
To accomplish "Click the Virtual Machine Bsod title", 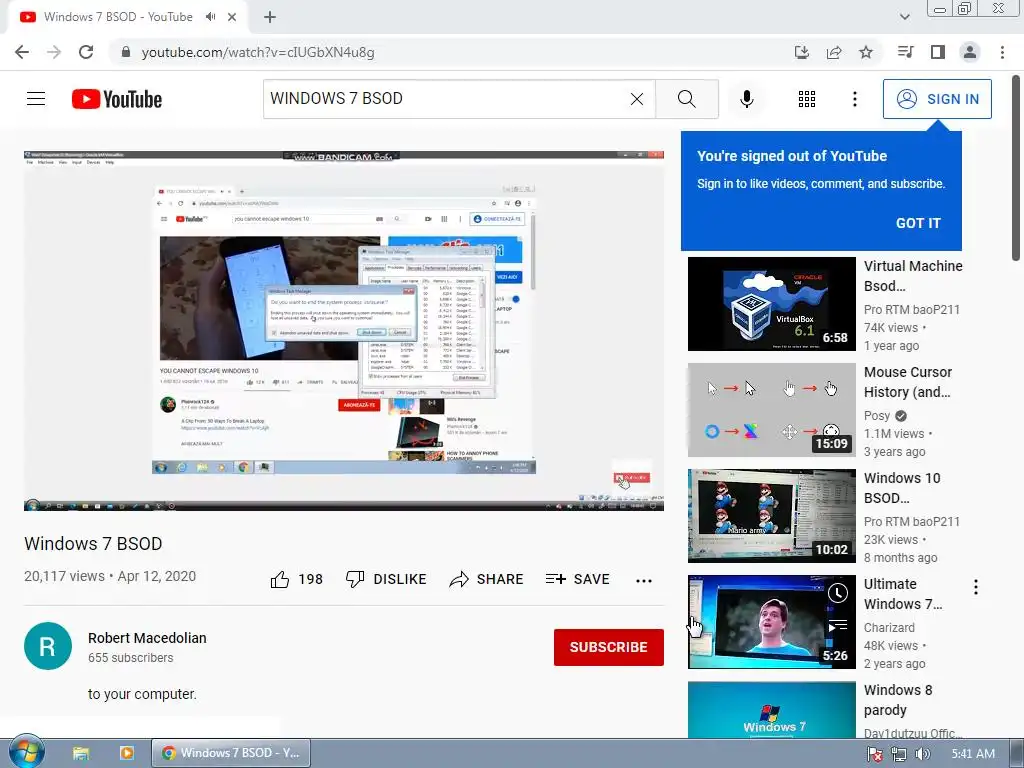I will pyautogui.click(x=913, y=276).
